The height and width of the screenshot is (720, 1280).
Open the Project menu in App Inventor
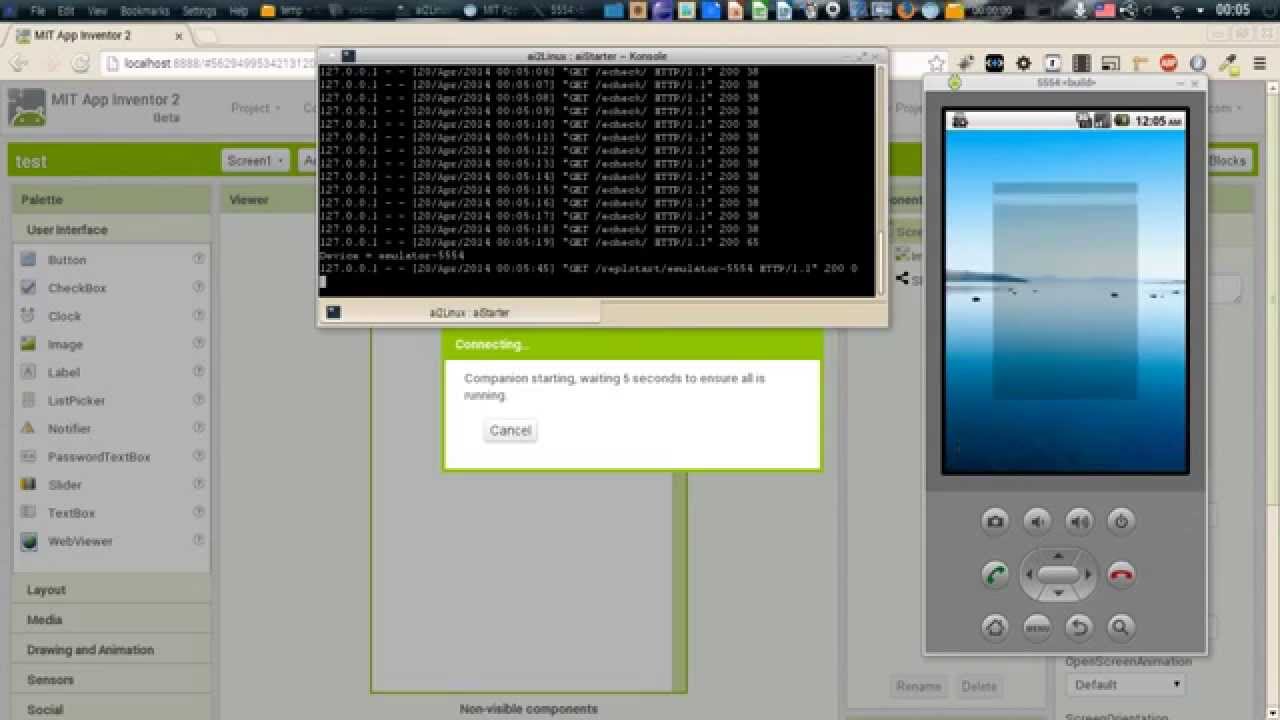(255, 108)
